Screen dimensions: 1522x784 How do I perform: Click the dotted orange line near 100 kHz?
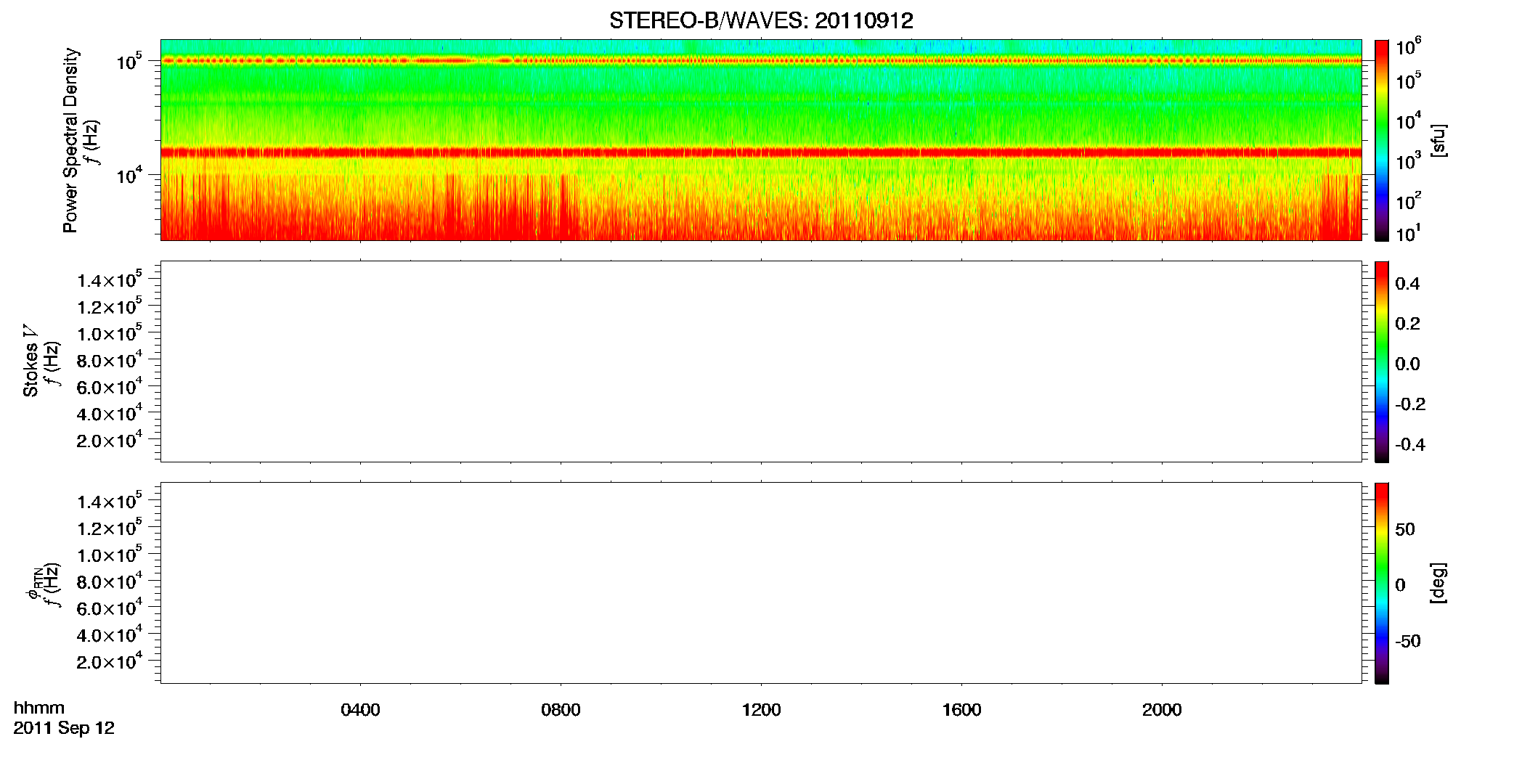click(x=761, y=61)
